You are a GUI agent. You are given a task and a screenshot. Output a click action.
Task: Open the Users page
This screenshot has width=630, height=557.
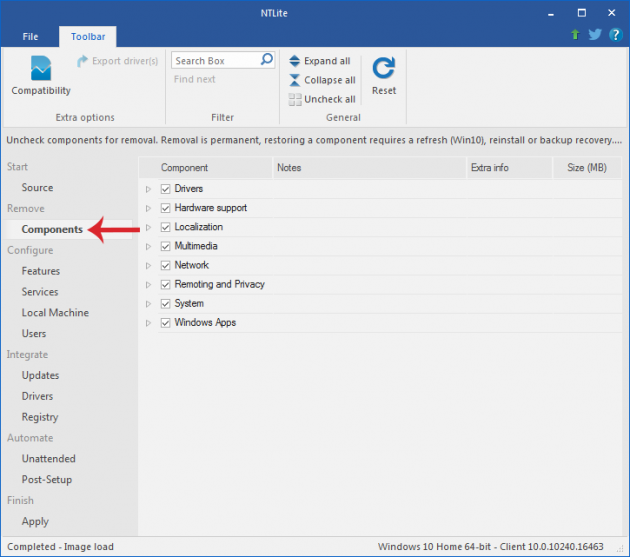[34, 334]
